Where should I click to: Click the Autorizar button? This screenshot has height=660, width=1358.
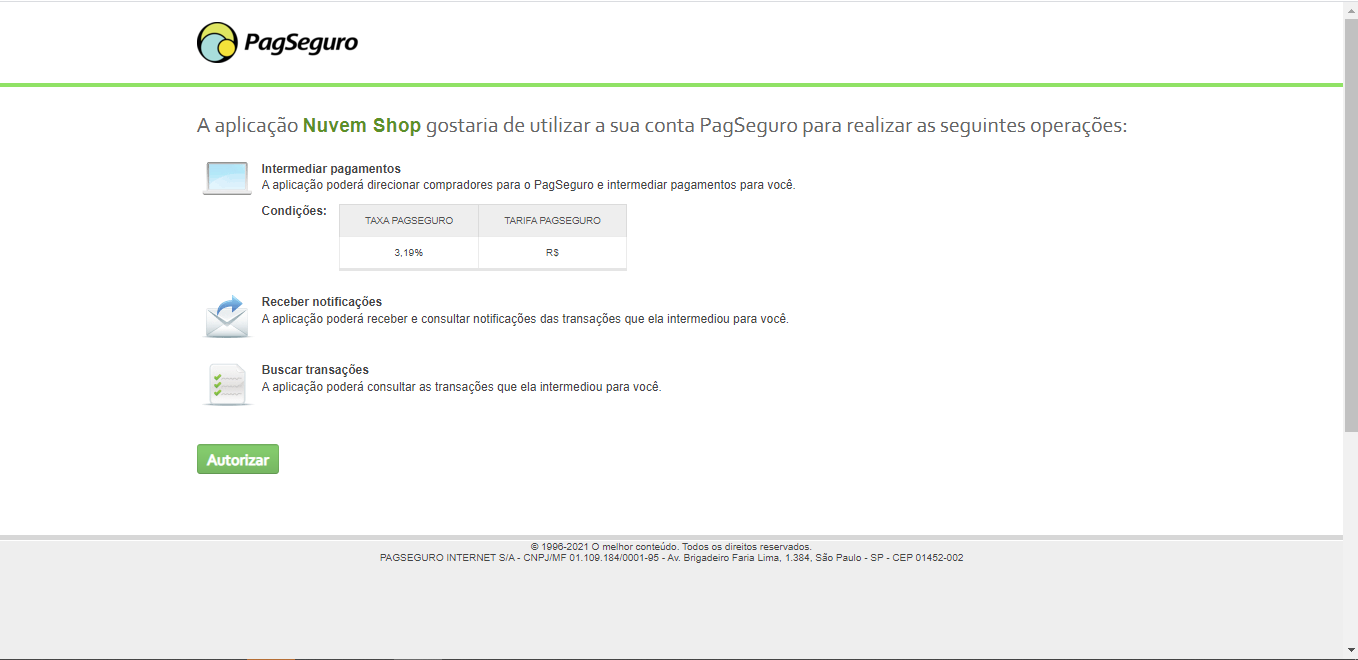point(238,459)
